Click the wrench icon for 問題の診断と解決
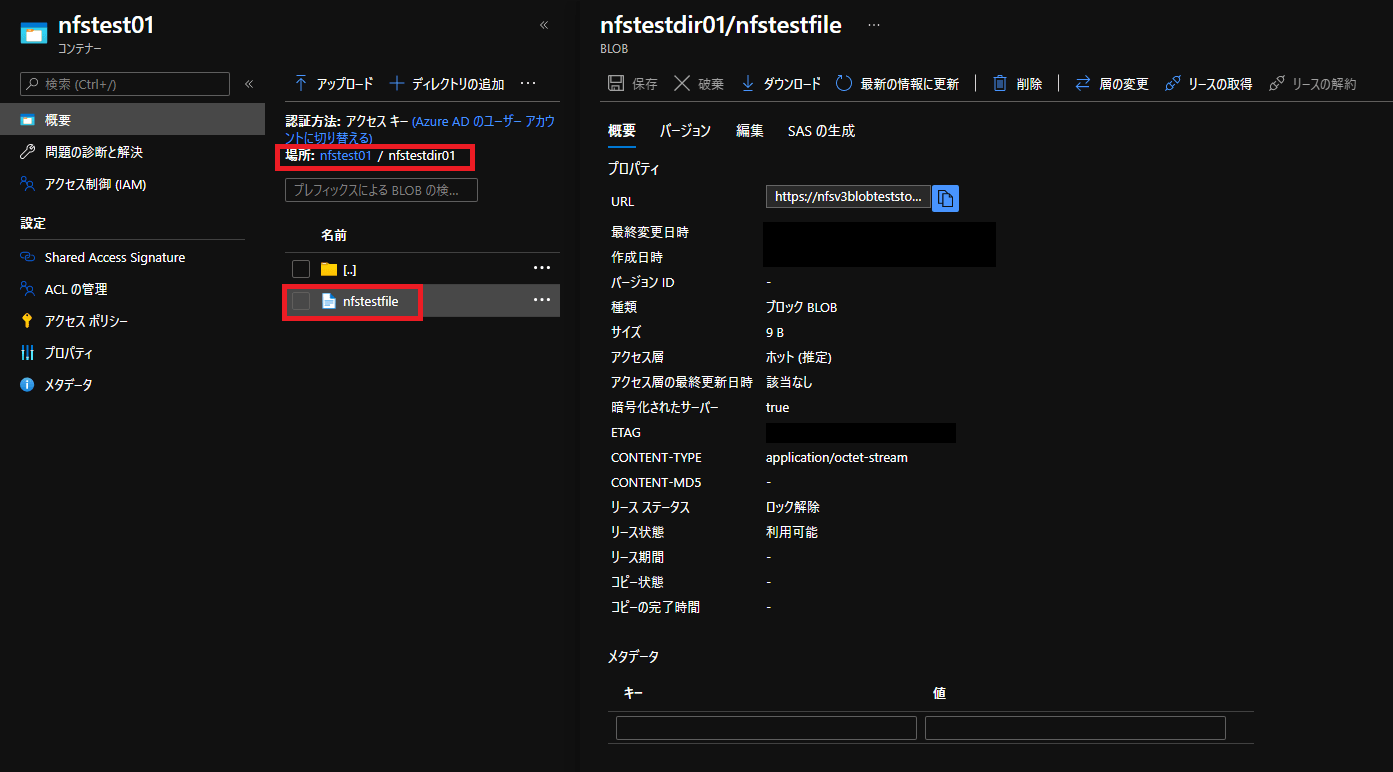 28,152
